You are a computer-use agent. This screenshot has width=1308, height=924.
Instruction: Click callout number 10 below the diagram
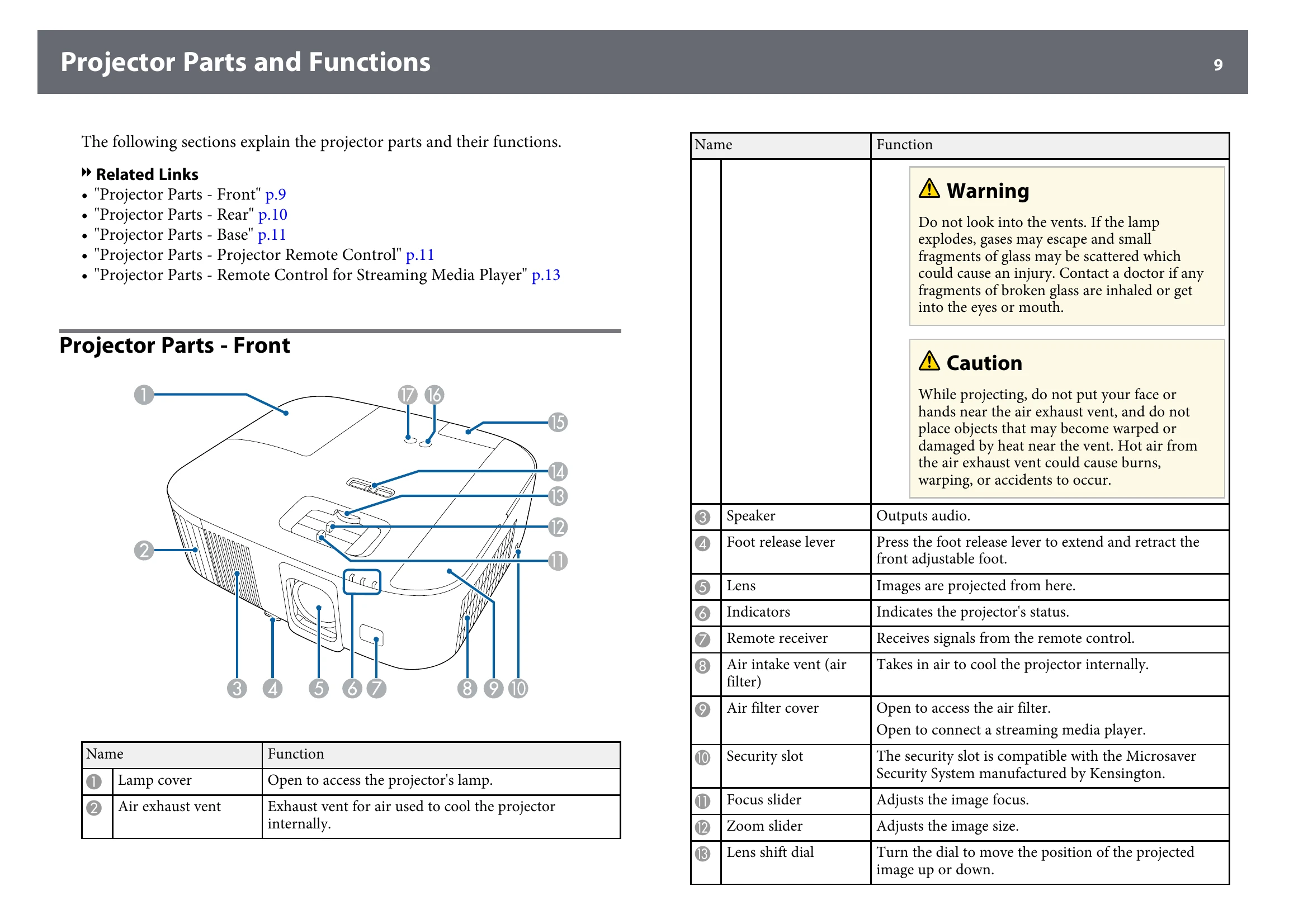(518, 689)
